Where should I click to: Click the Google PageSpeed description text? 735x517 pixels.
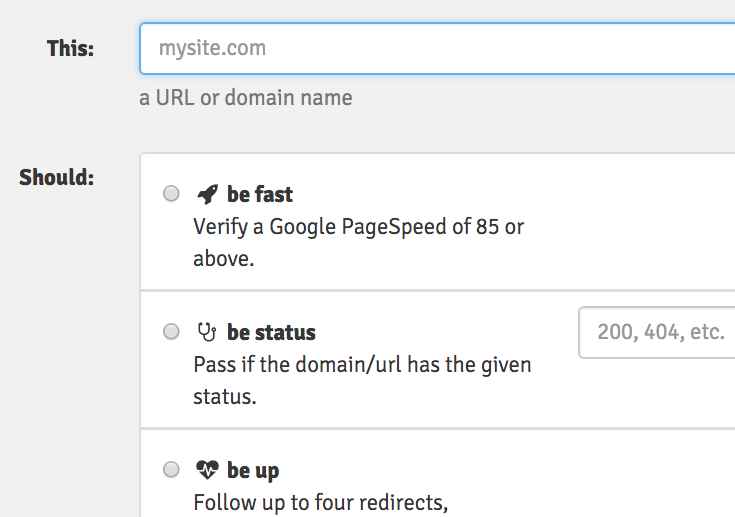(358, 227)
